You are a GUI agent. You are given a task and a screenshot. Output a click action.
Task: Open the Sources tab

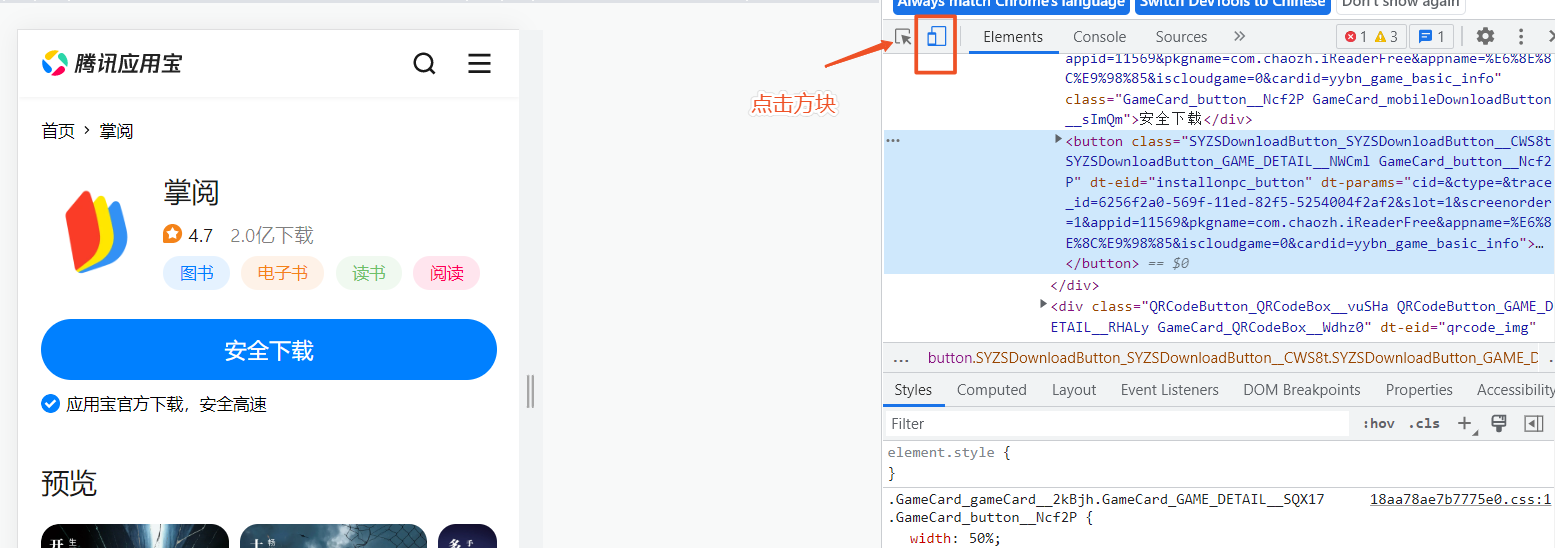(1181, 36)
